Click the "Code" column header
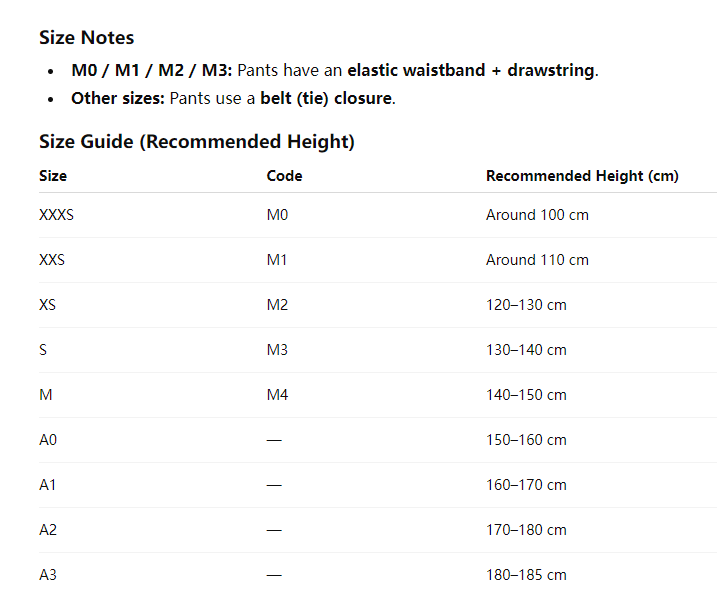Screen dimensions: 717x604 (x=284, y=176)
